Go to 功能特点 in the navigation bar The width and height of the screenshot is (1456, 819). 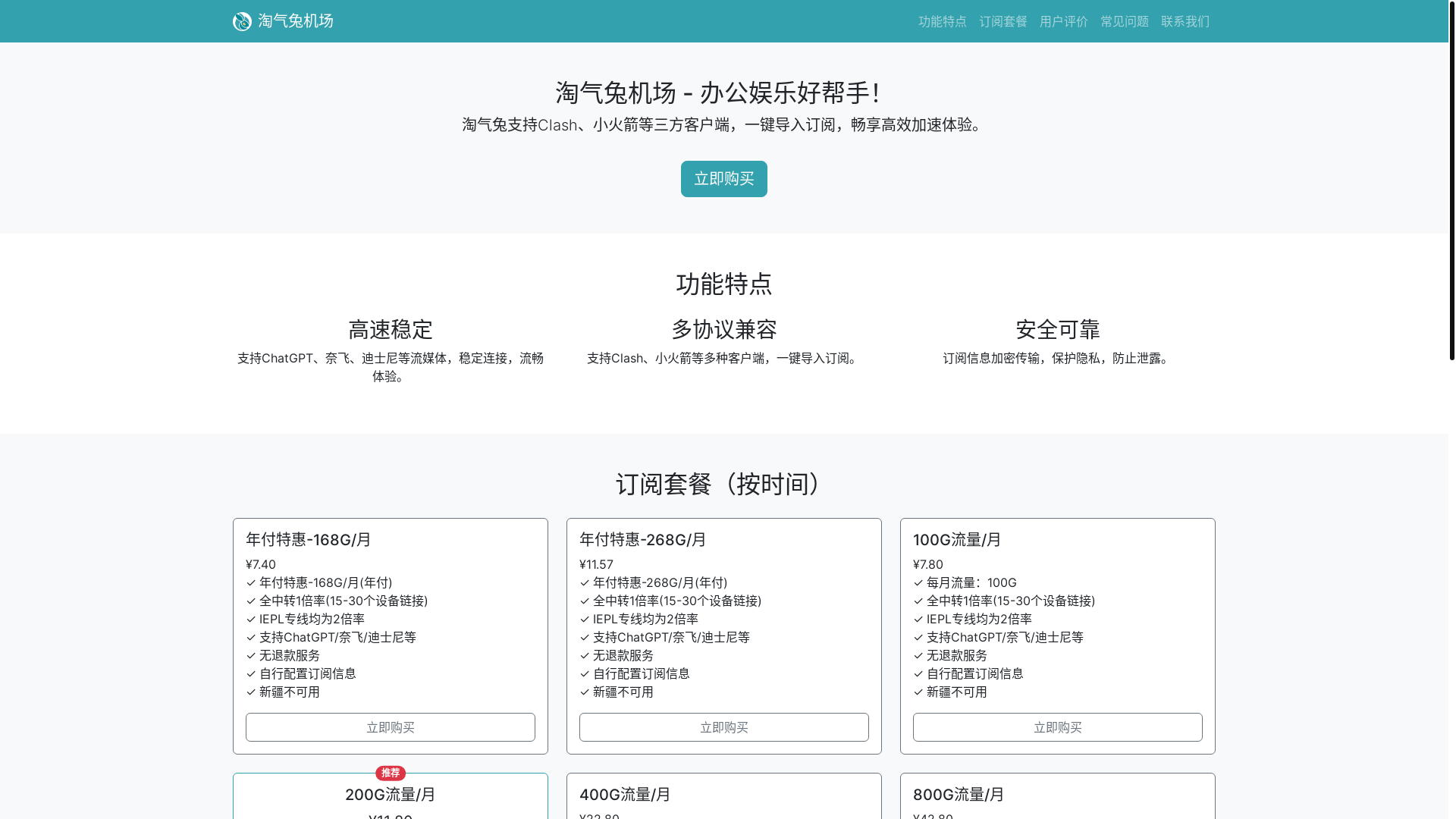[942, 21]
